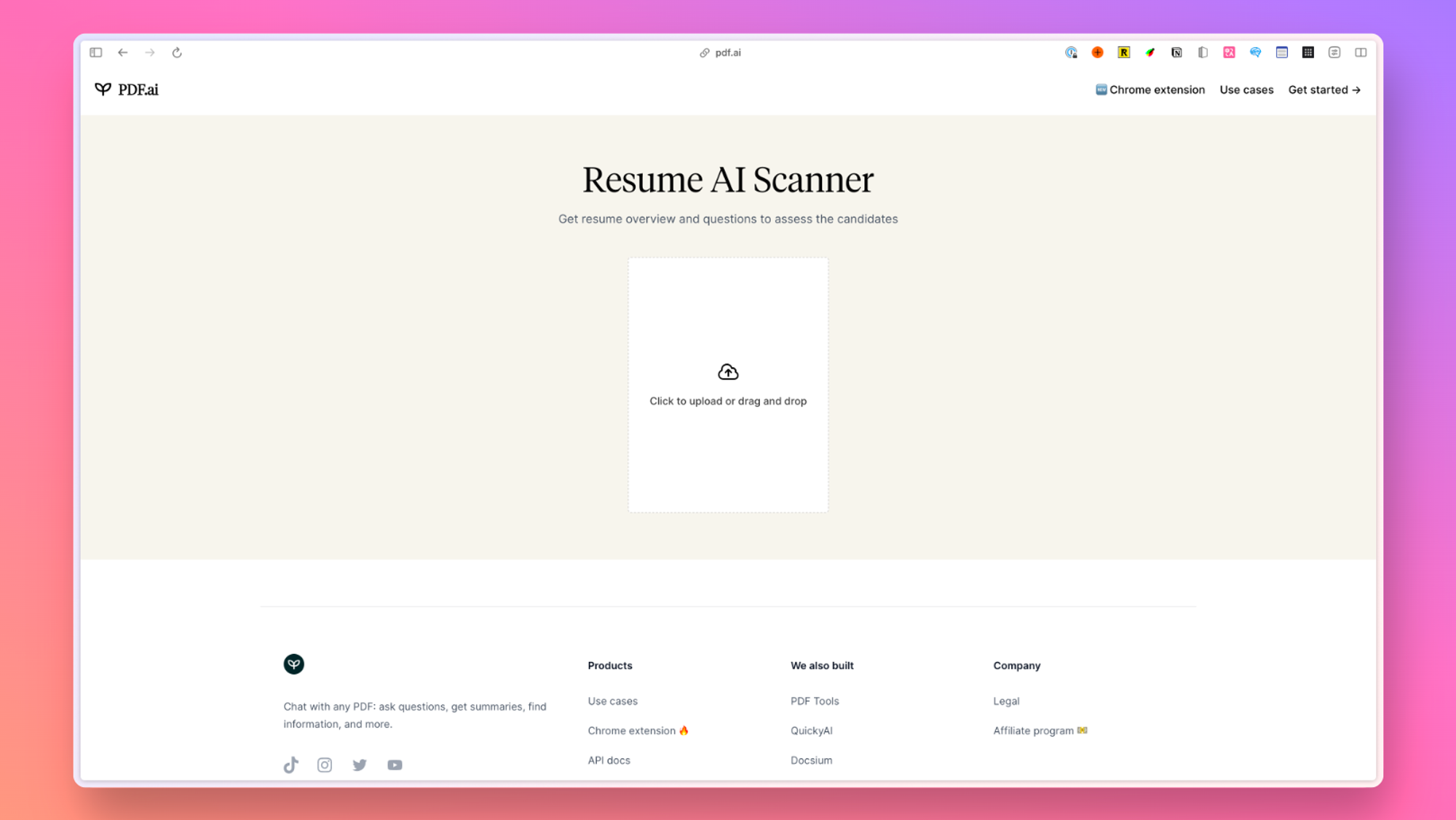The width and height of the screenshot is (1456, 820).
Task: Click the 'Chat with any PDF' footer description
Action: click(x=415, y=715)
